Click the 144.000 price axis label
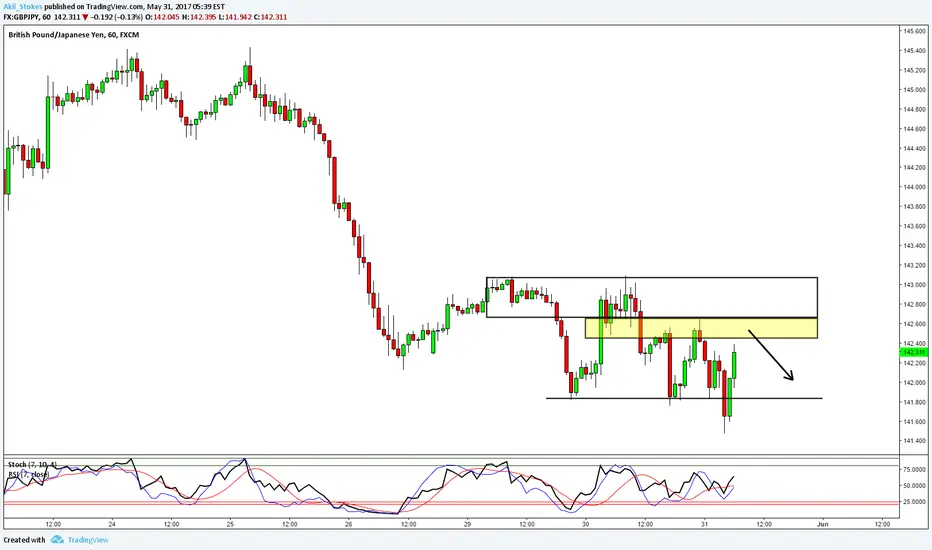Image resolution: width=932 pixels, height=550 pixels. [x=914, y=187]
